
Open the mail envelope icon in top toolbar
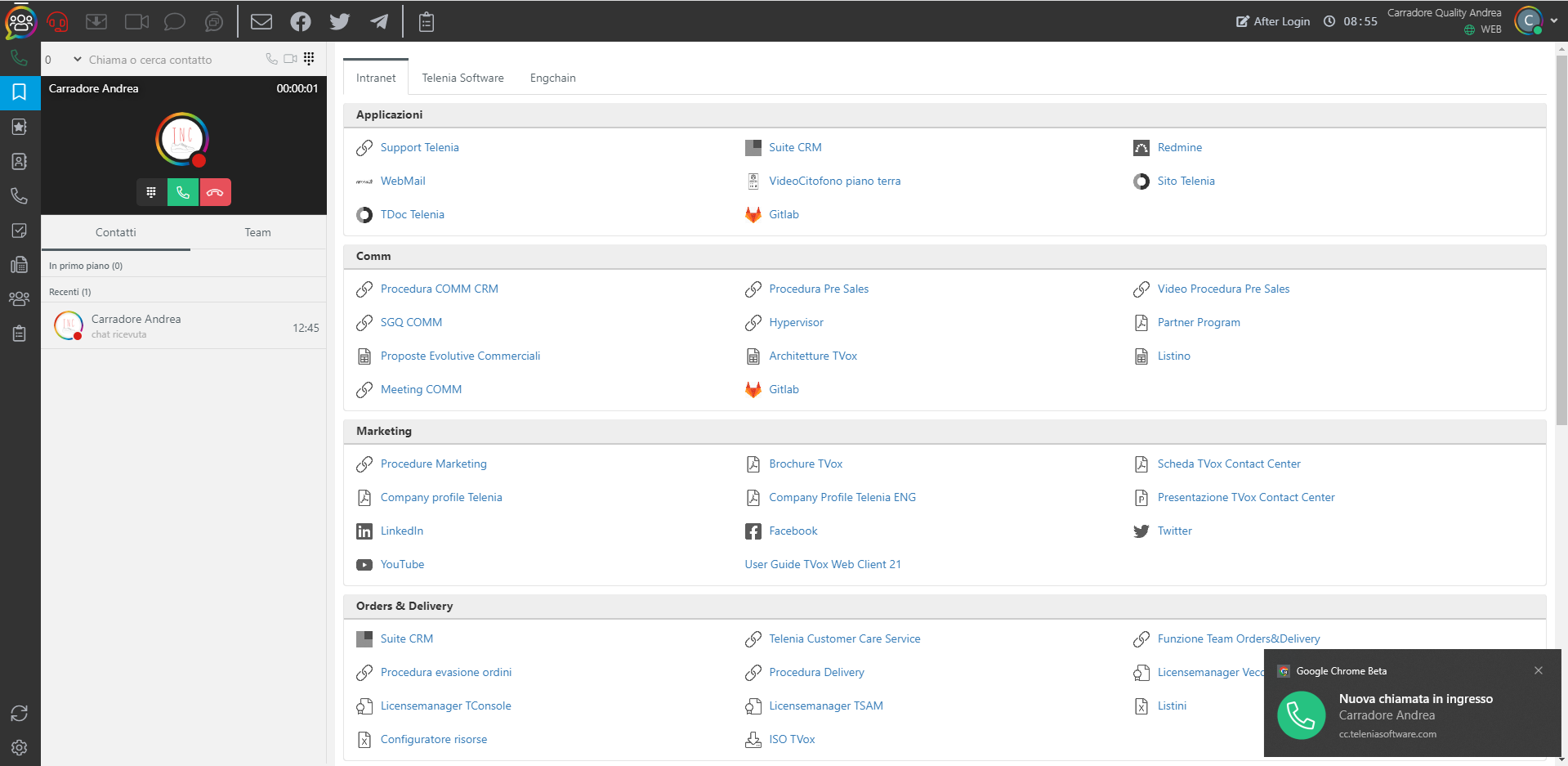point(261,22)
